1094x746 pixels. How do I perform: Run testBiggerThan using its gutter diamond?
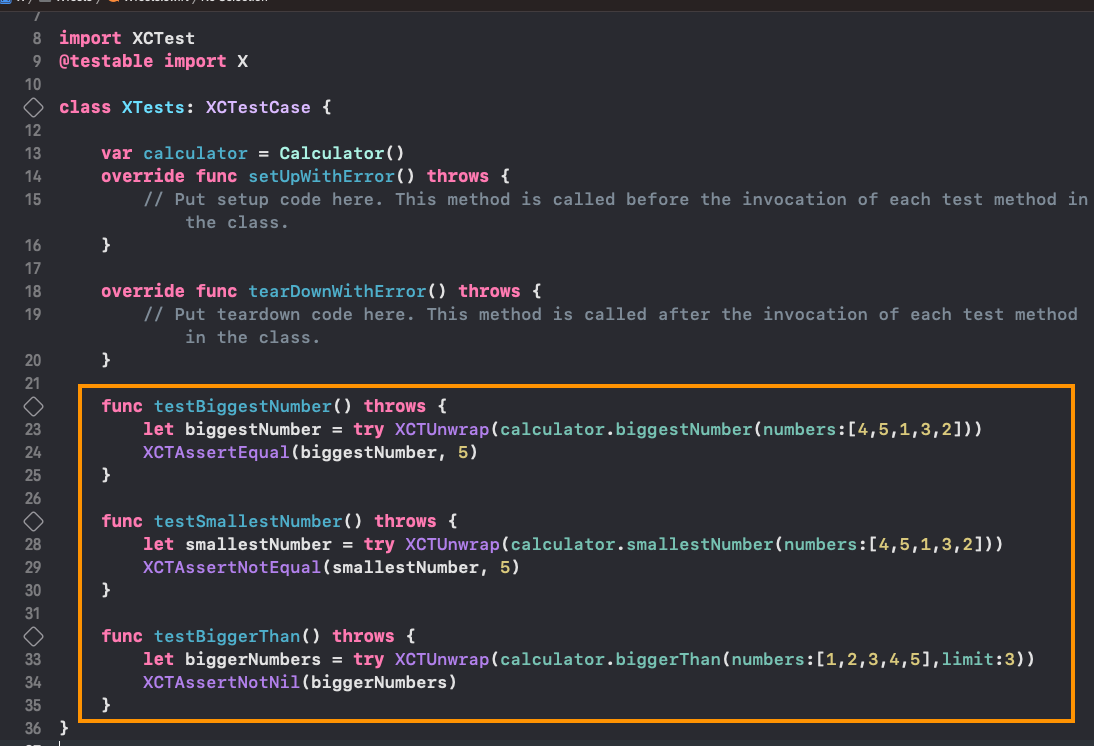click(33, 636)
